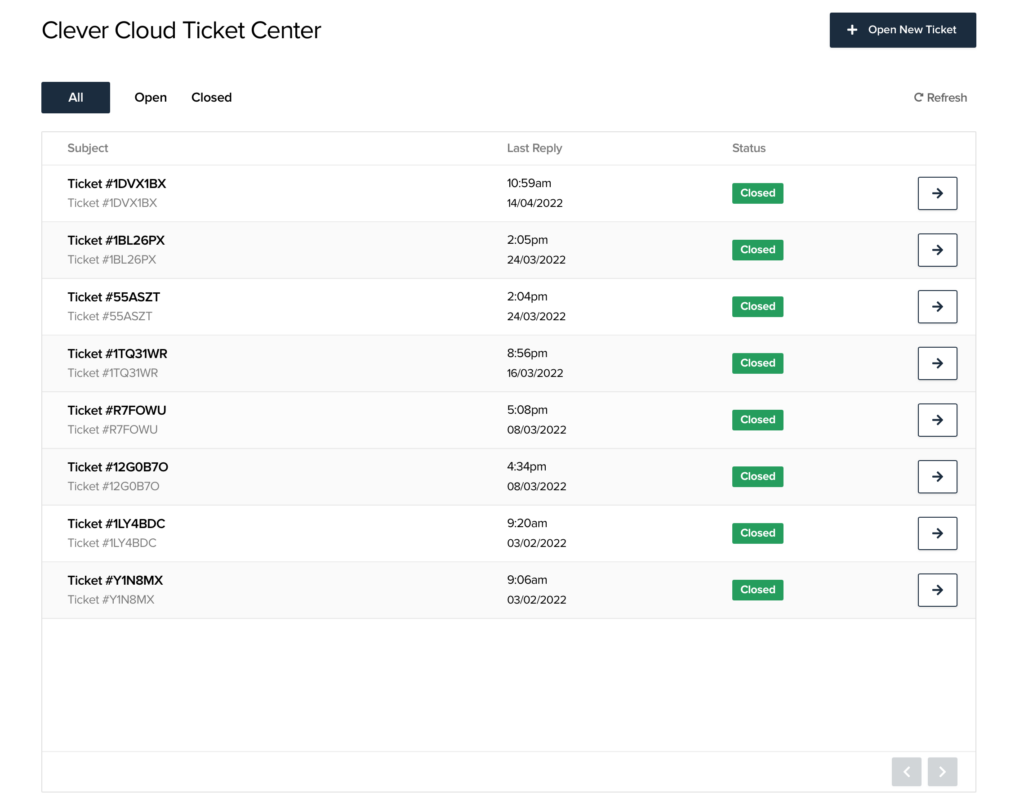Screen dimensions: 1024x806
Task: Select the All tickets filter
Action: 75,97
